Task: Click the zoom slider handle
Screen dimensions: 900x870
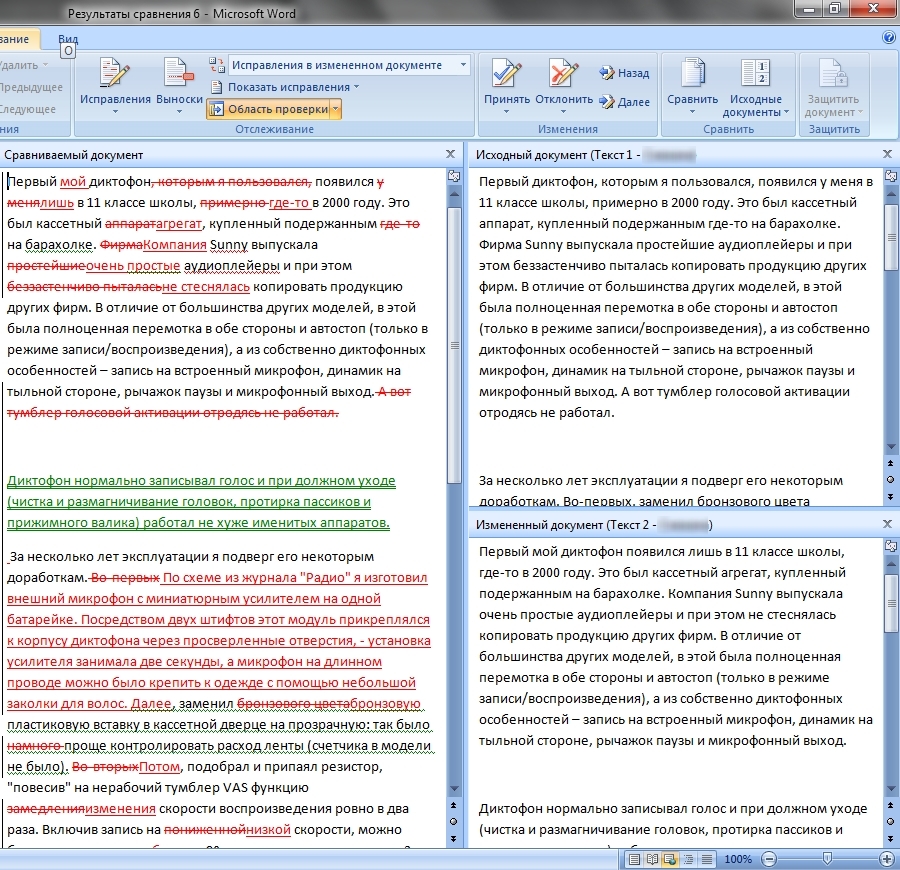Action: click(827, 859)
